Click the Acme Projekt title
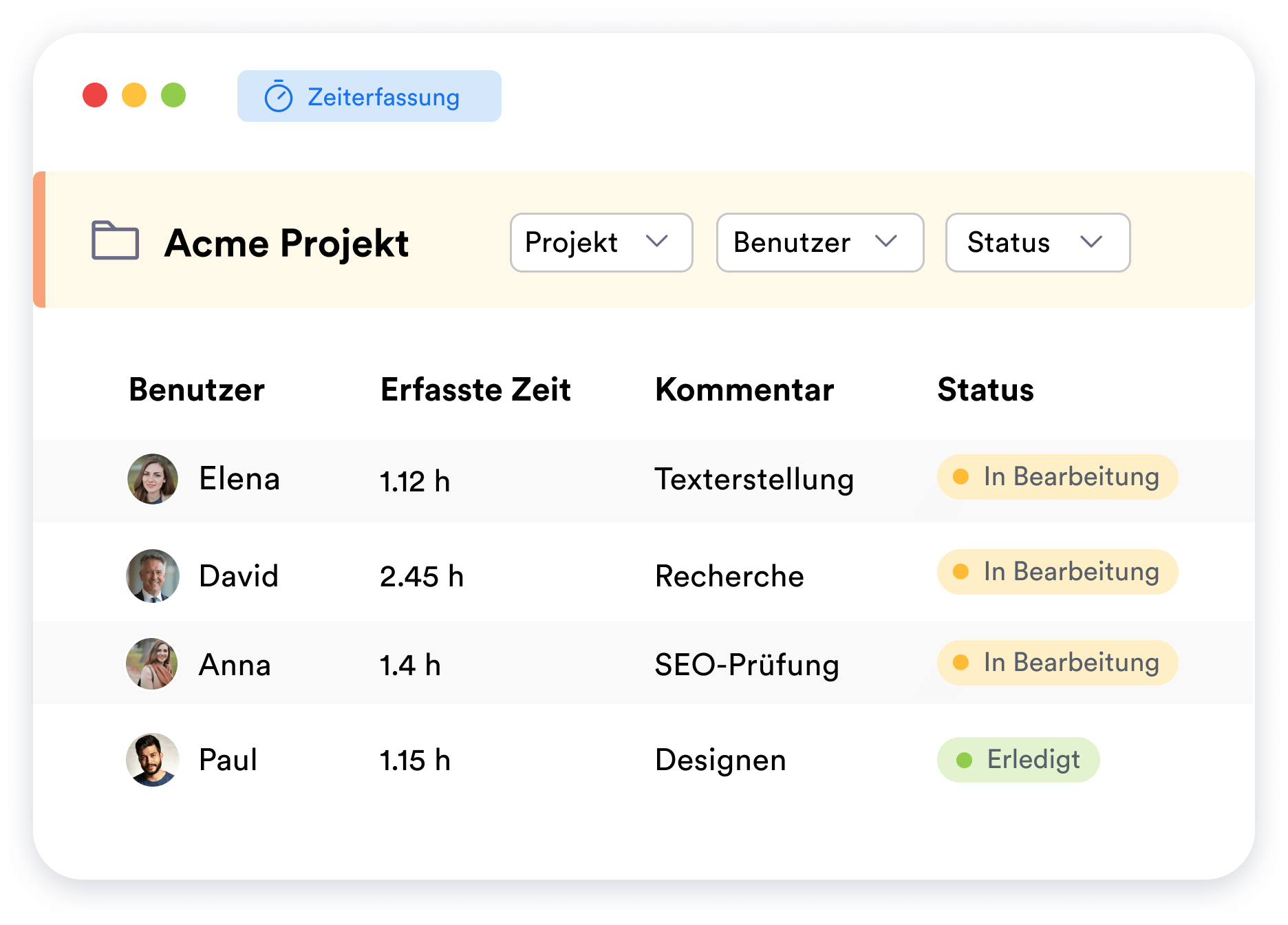Screen dimensions: 1288x925 click(x=286, y=242)
